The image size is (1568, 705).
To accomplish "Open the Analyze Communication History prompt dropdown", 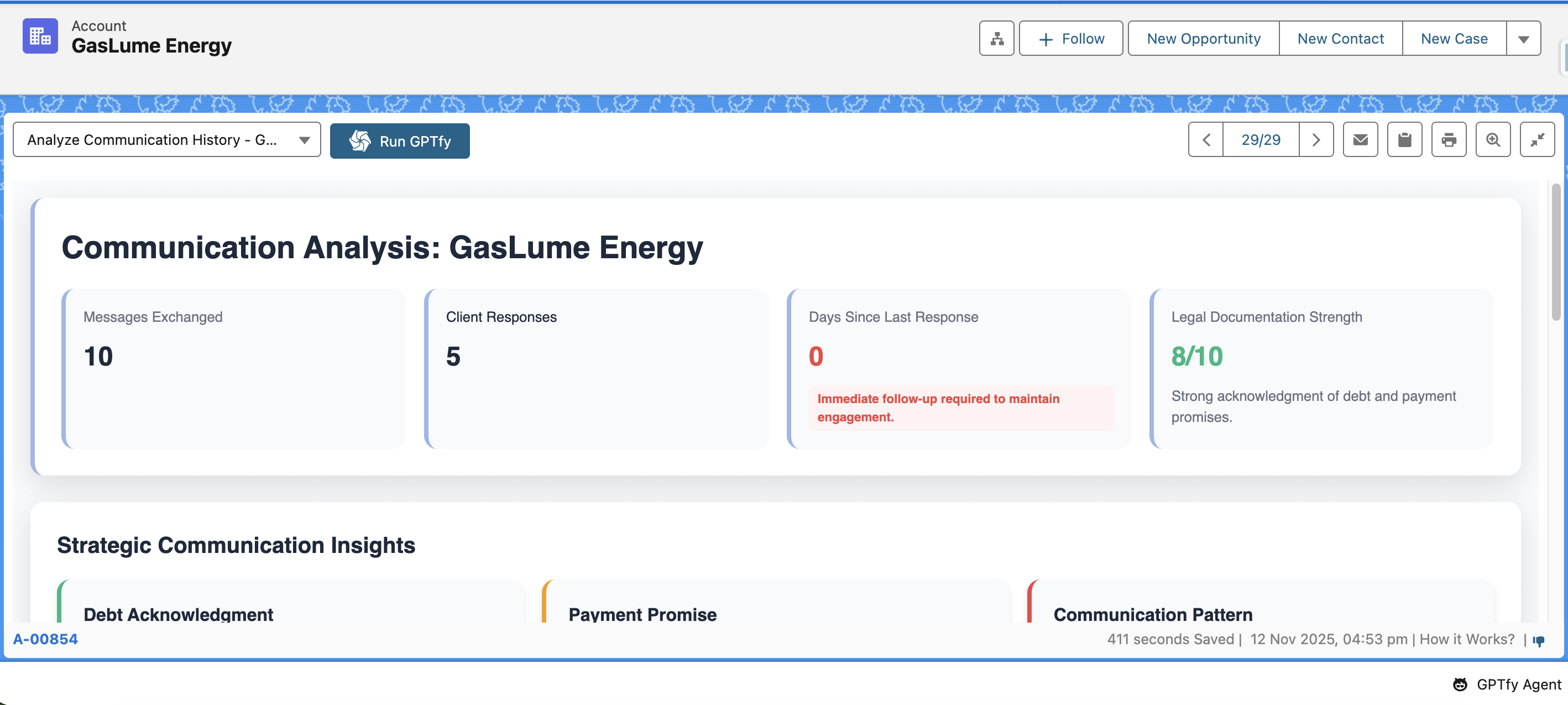I will [167, 140].
